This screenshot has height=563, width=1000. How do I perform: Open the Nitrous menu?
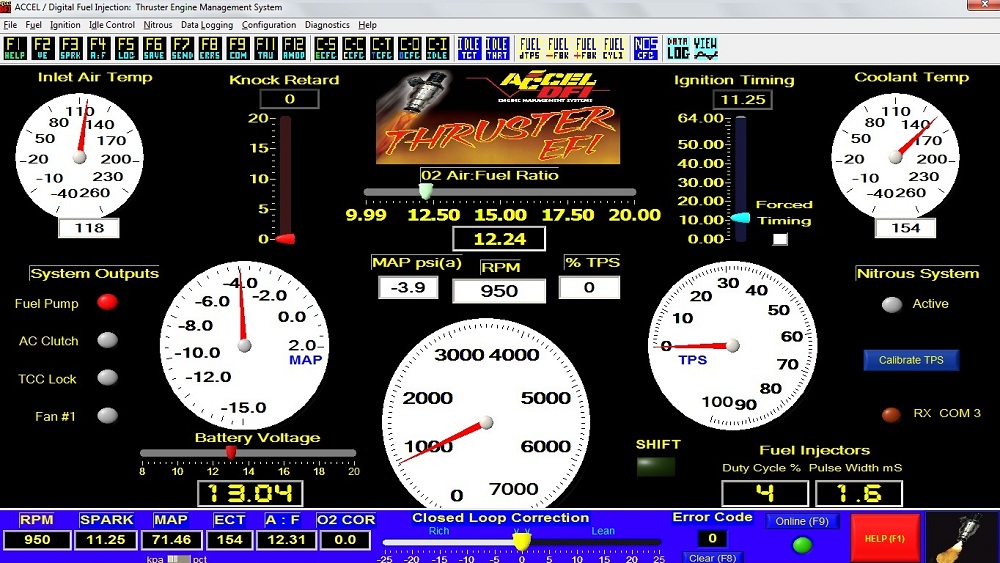(x=158, y=25)
